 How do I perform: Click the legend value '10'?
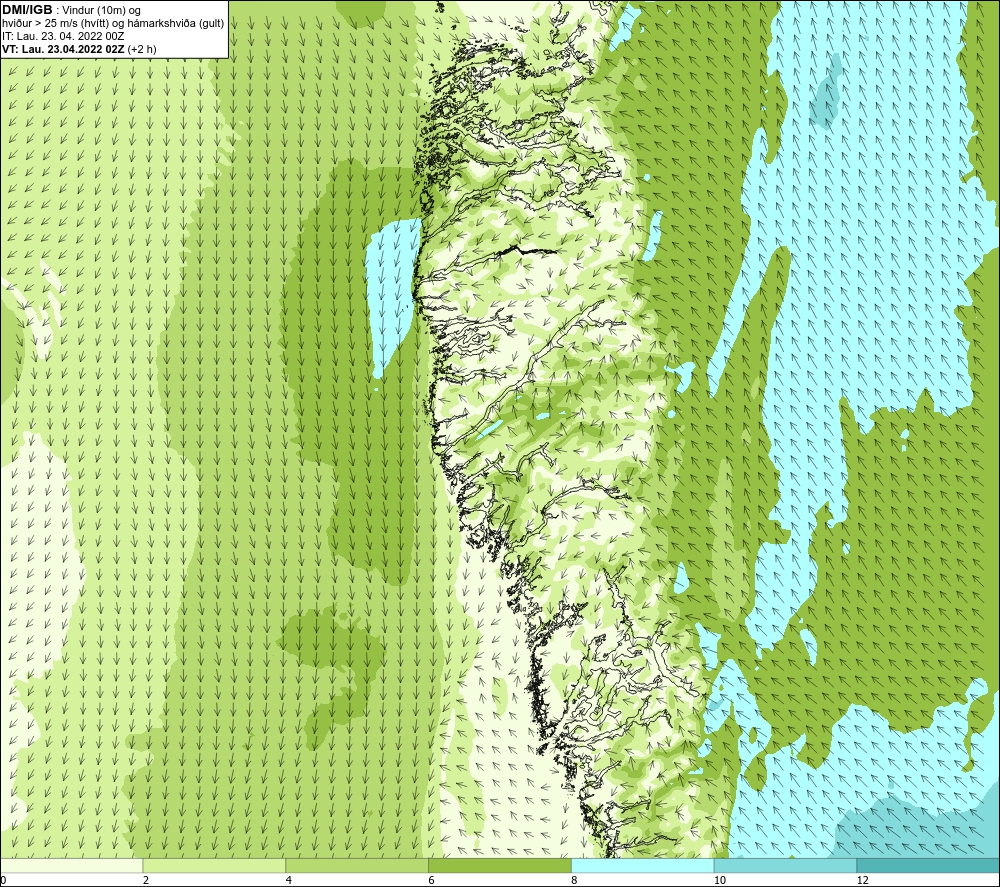click(720, 880)
